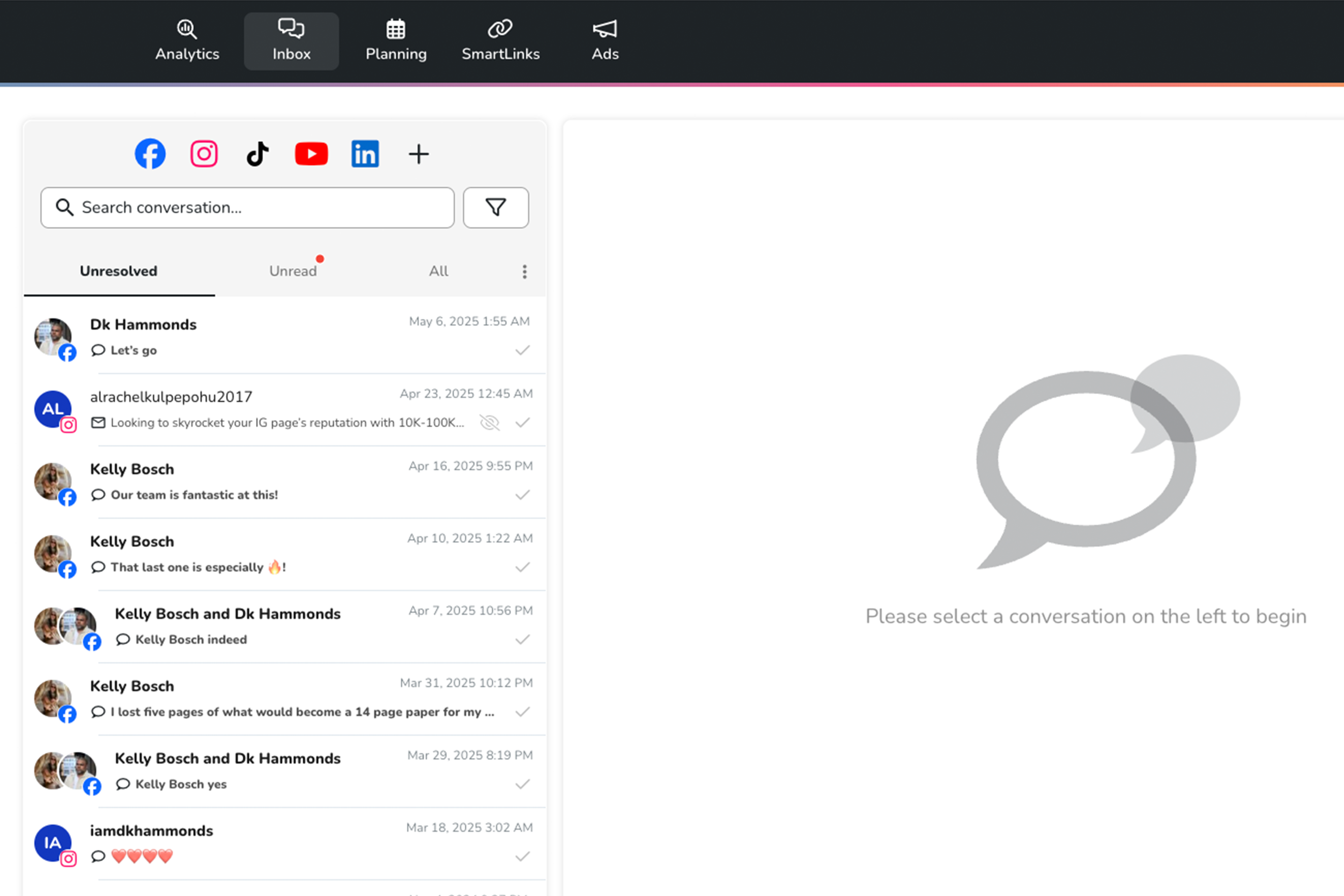Click comment bubble icon beside heart emojis
Viewport: 1344px width, 896px height.
(98, 856)
